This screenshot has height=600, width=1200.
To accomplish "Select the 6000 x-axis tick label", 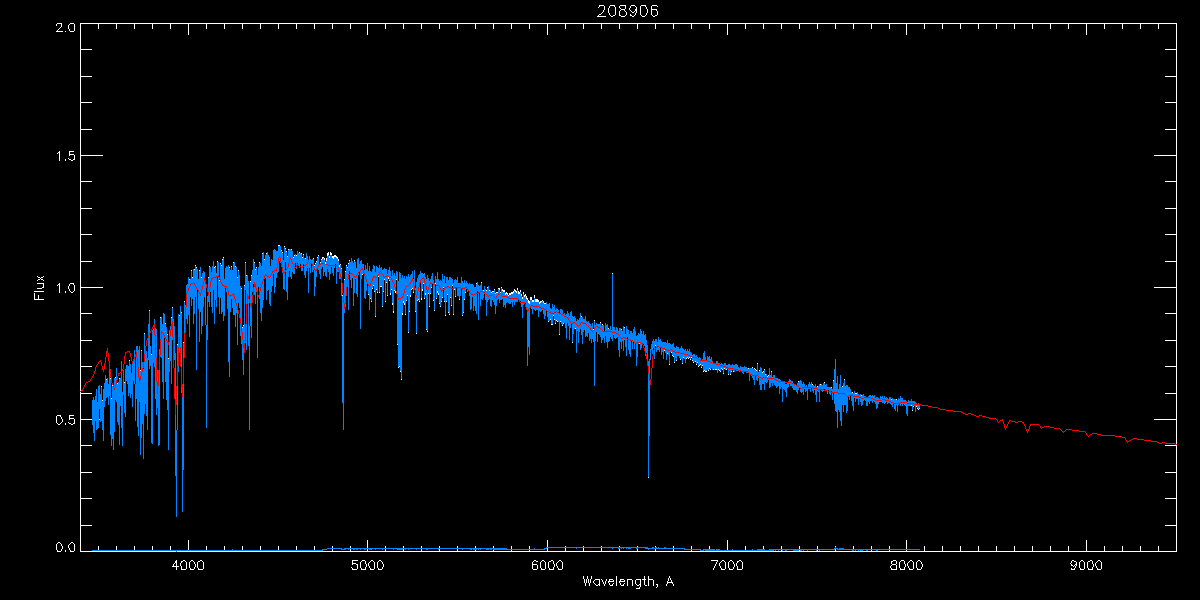I will [547, 565].
